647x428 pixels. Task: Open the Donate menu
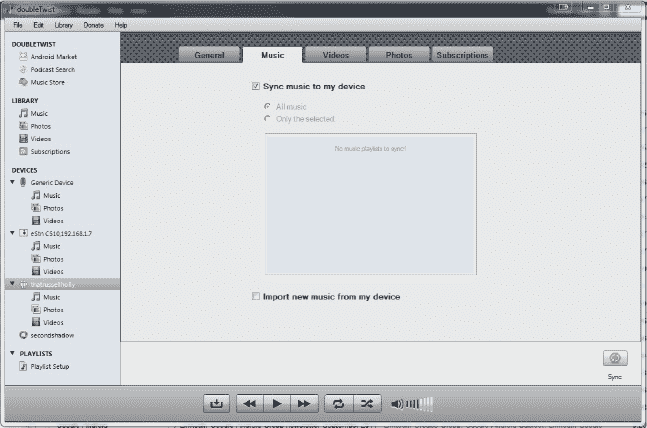tap(94, 25)
